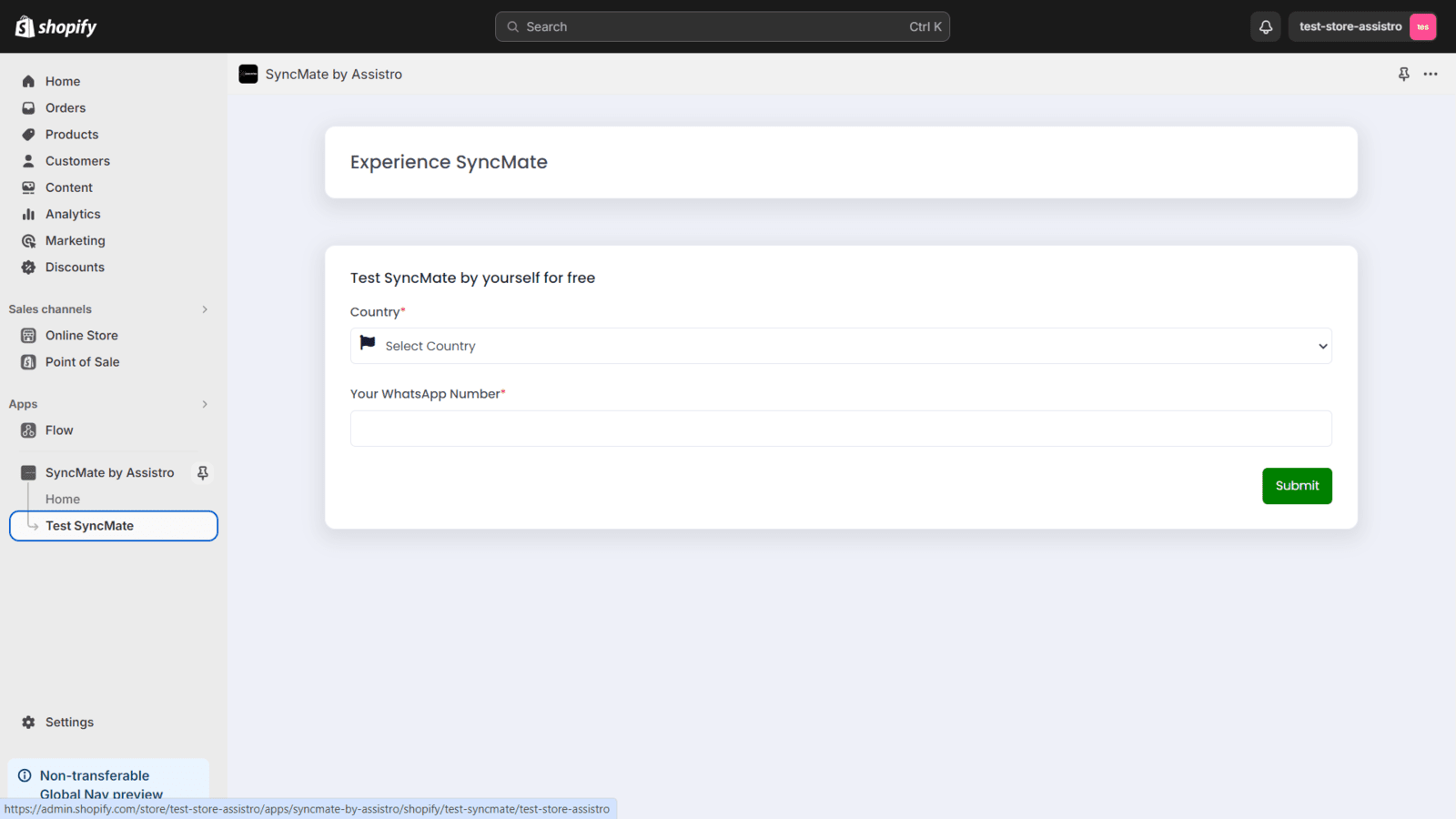
Task: Toggle pin beside SyncMate by Assistro sidebar
Action: pos(203,473)
